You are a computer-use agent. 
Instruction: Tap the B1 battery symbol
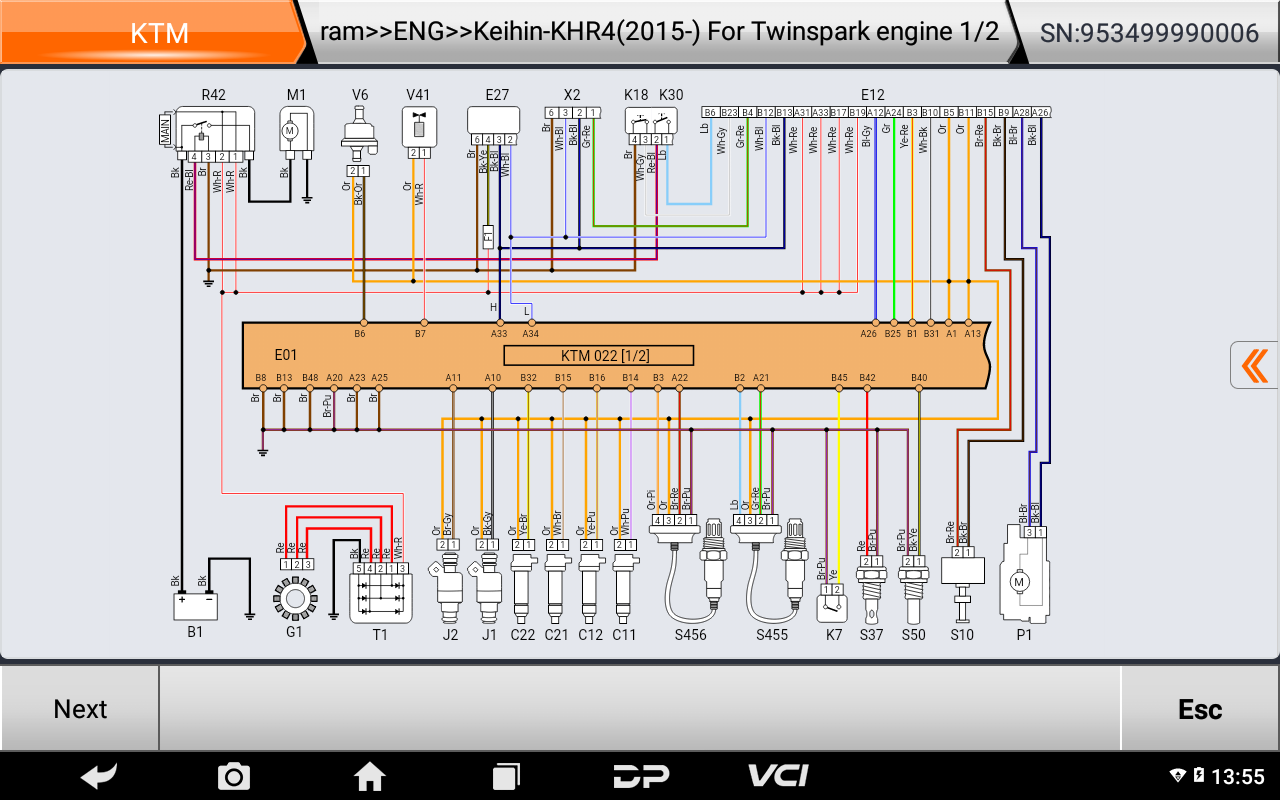[195, 605]
